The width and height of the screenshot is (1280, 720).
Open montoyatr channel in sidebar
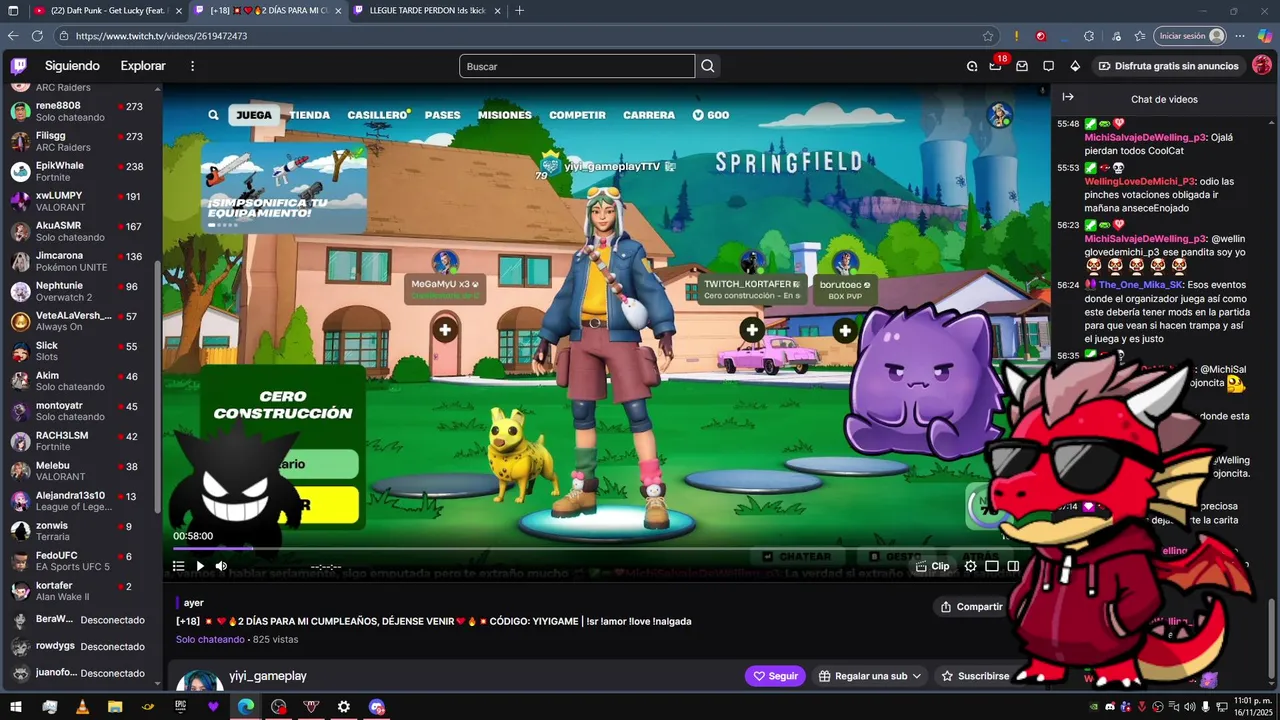pyautogui.click(x=78, y=411)
